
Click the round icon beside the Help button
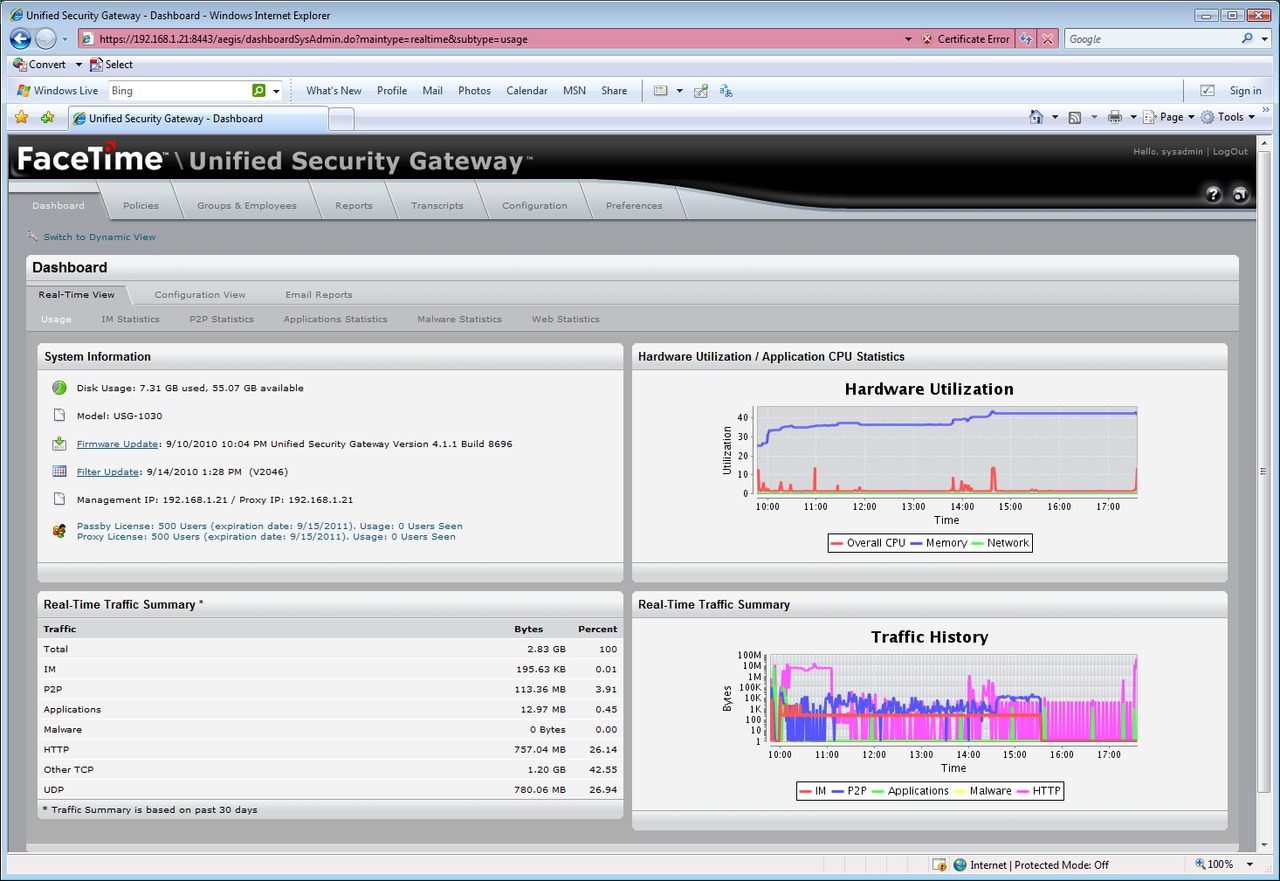[1241, 195]
